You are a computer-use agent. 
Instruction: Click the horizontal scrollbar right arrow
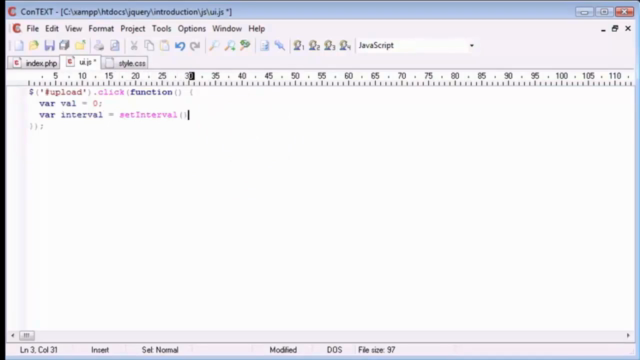pos(628,336)
